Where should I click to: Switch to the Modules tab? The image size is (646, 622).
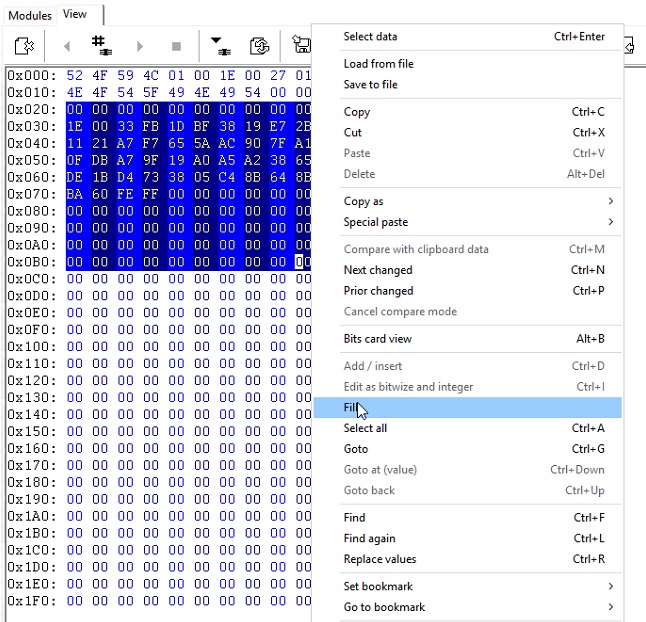point(30,15)
